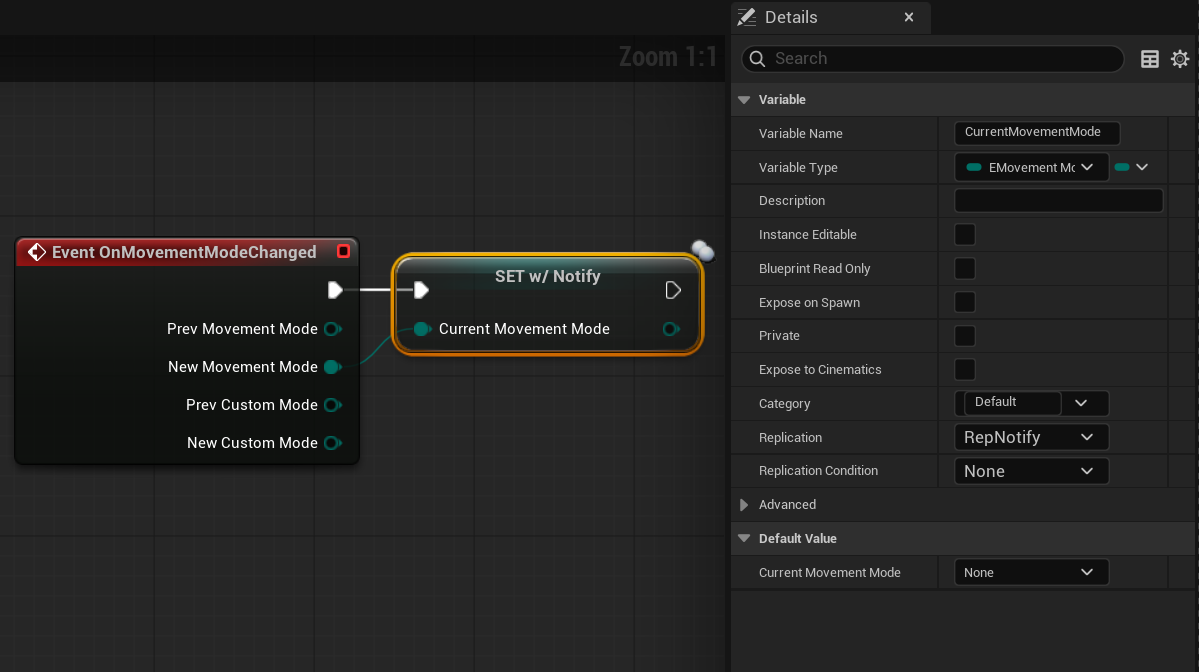Collapse the Variable section header

744,99
